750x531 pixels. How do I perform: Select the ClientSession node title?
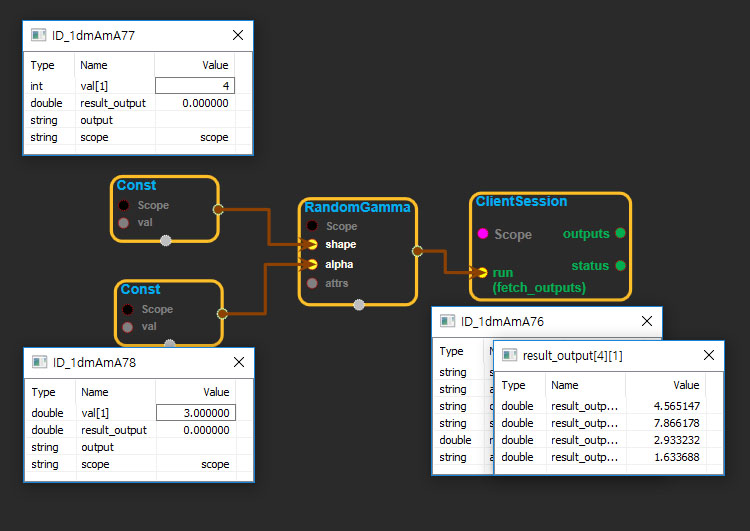(x=521, y=201)
